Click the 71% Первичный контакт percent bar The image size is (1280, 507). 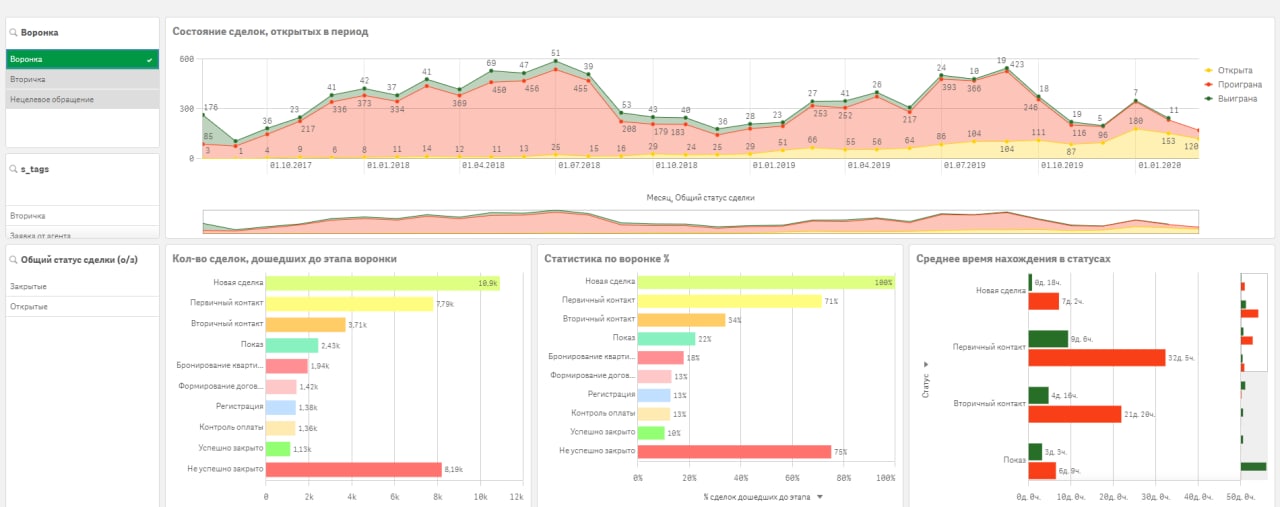pyautogui.click(x=729, y=300)
